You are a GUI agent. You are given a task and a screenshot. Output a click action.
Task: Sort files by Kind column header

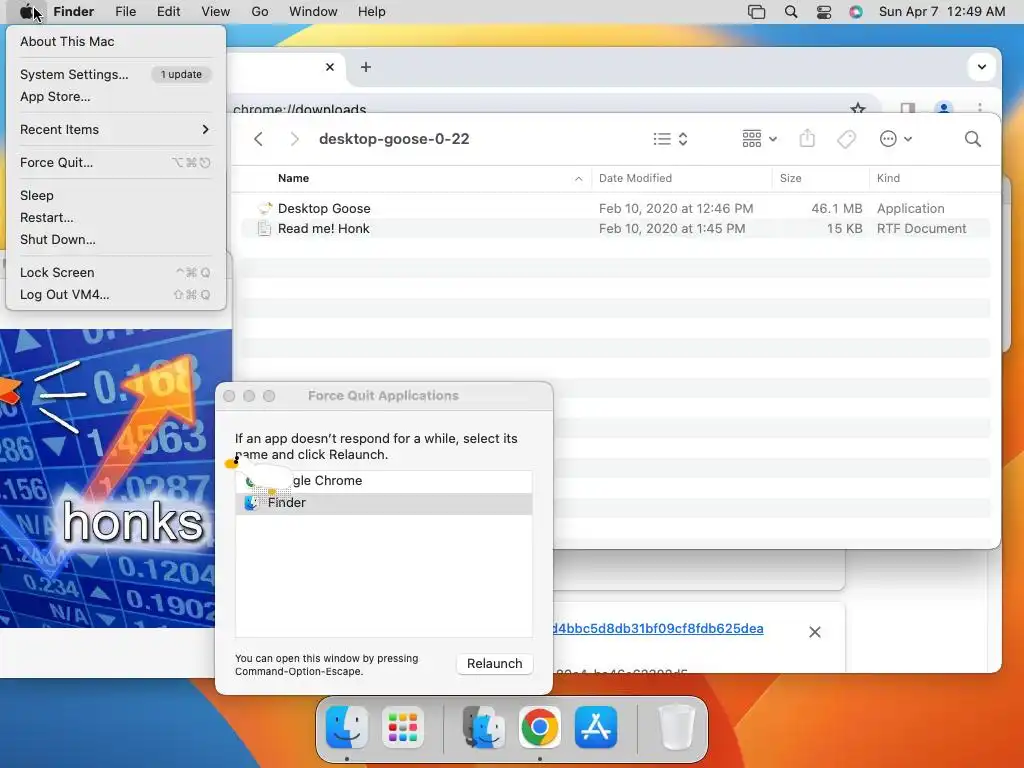[x=888, y=178]
